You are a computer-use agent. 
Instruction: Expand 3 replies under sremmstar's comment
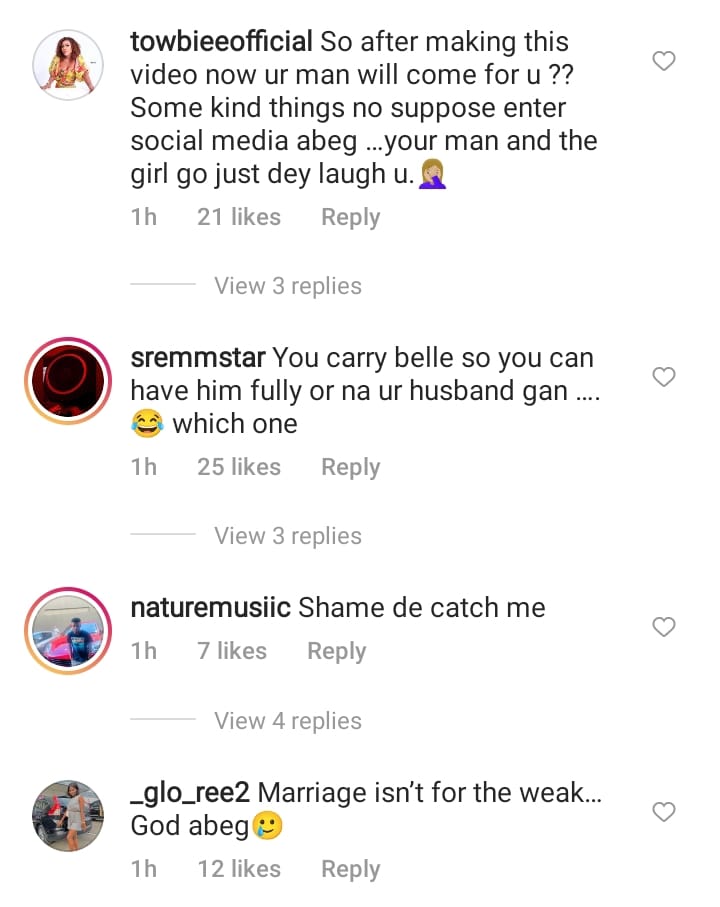pos(288,536)
